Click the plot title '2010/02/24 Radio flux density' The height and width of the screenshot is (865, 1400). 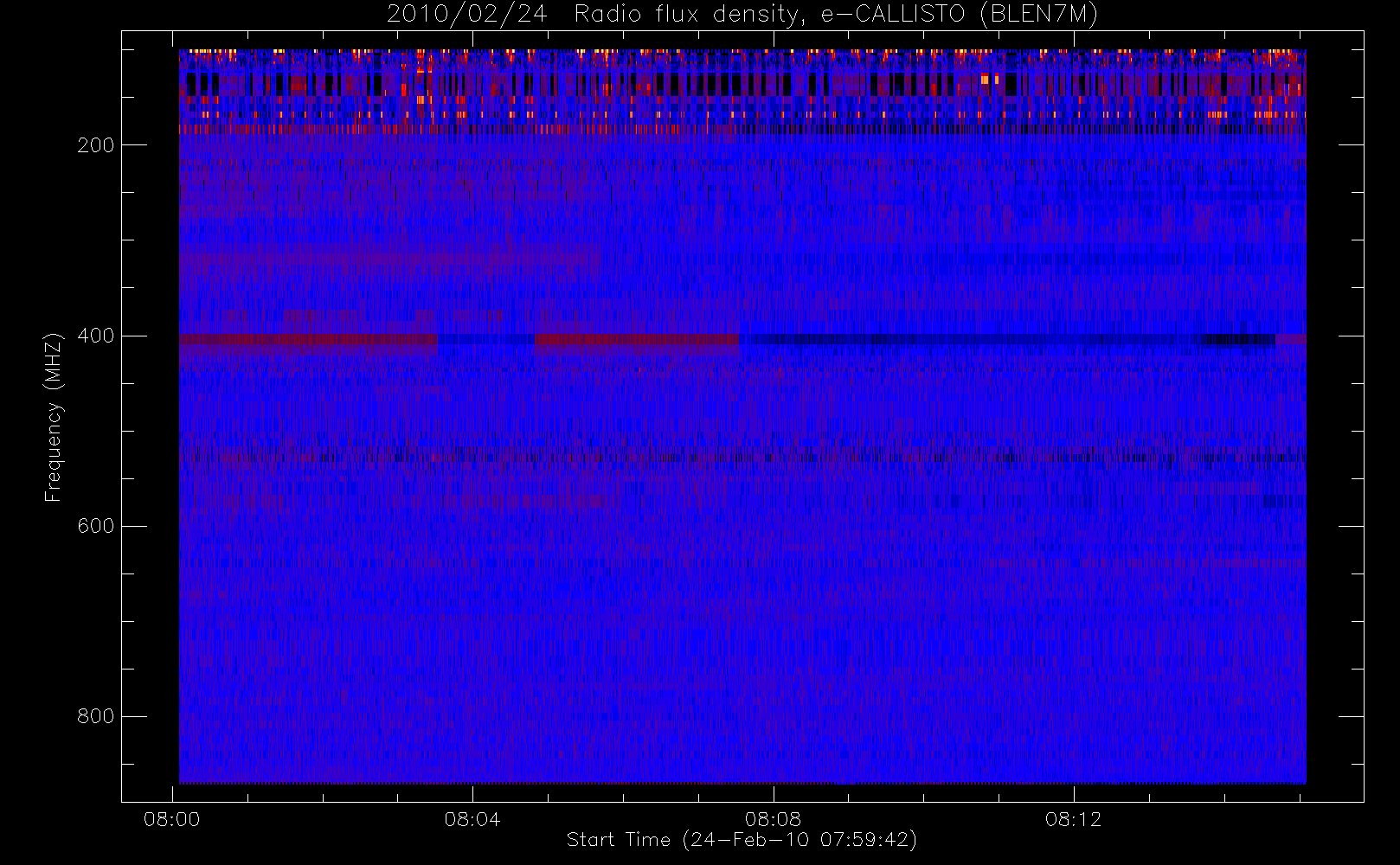[598, 15]
